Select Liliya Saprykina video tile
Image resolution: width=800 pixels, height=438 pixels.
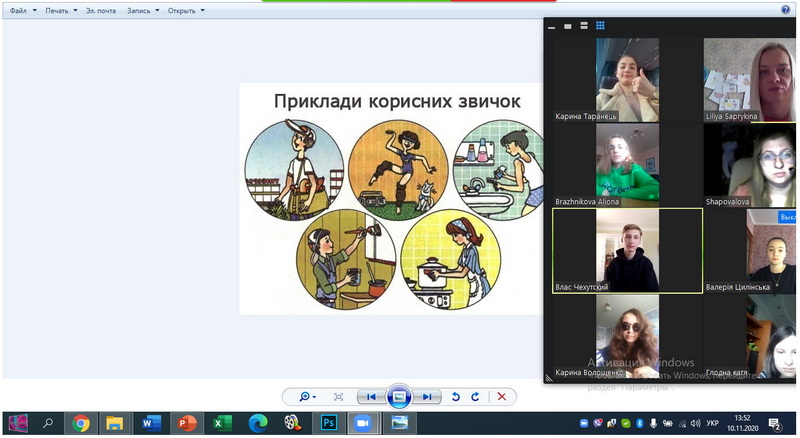tap(749, 80)
